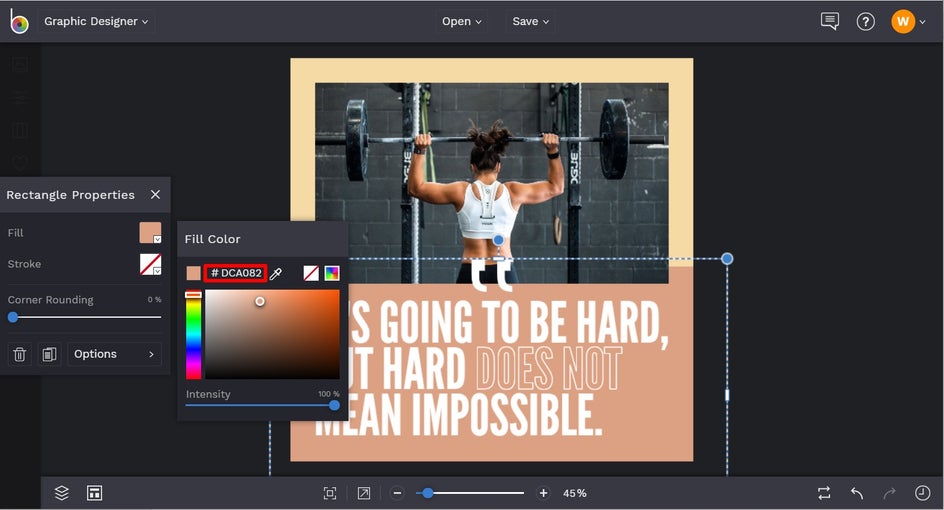Click the hex color field DCA082

(235, 273)
